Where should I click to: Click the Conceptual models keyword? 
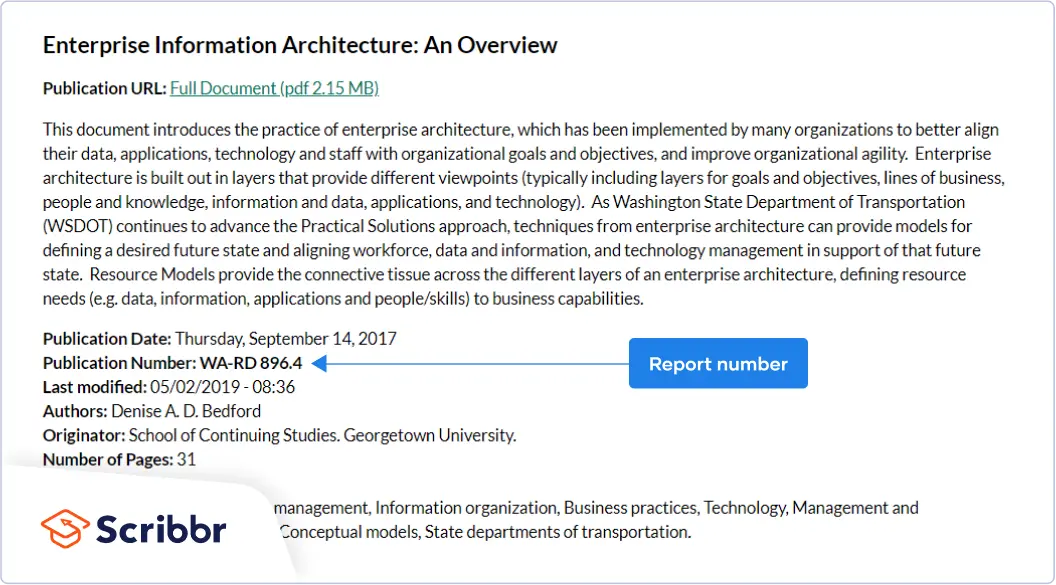[348, 532]
